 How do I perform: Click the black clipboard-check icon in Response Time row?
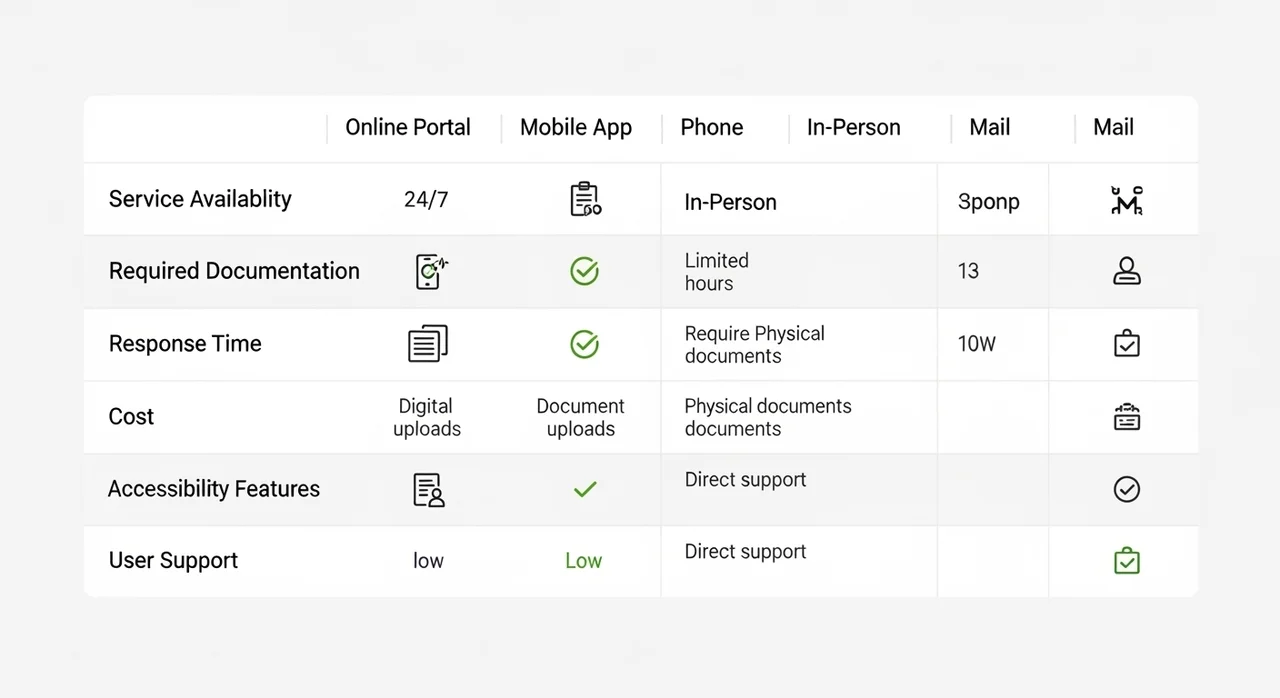click(1127, 343)
